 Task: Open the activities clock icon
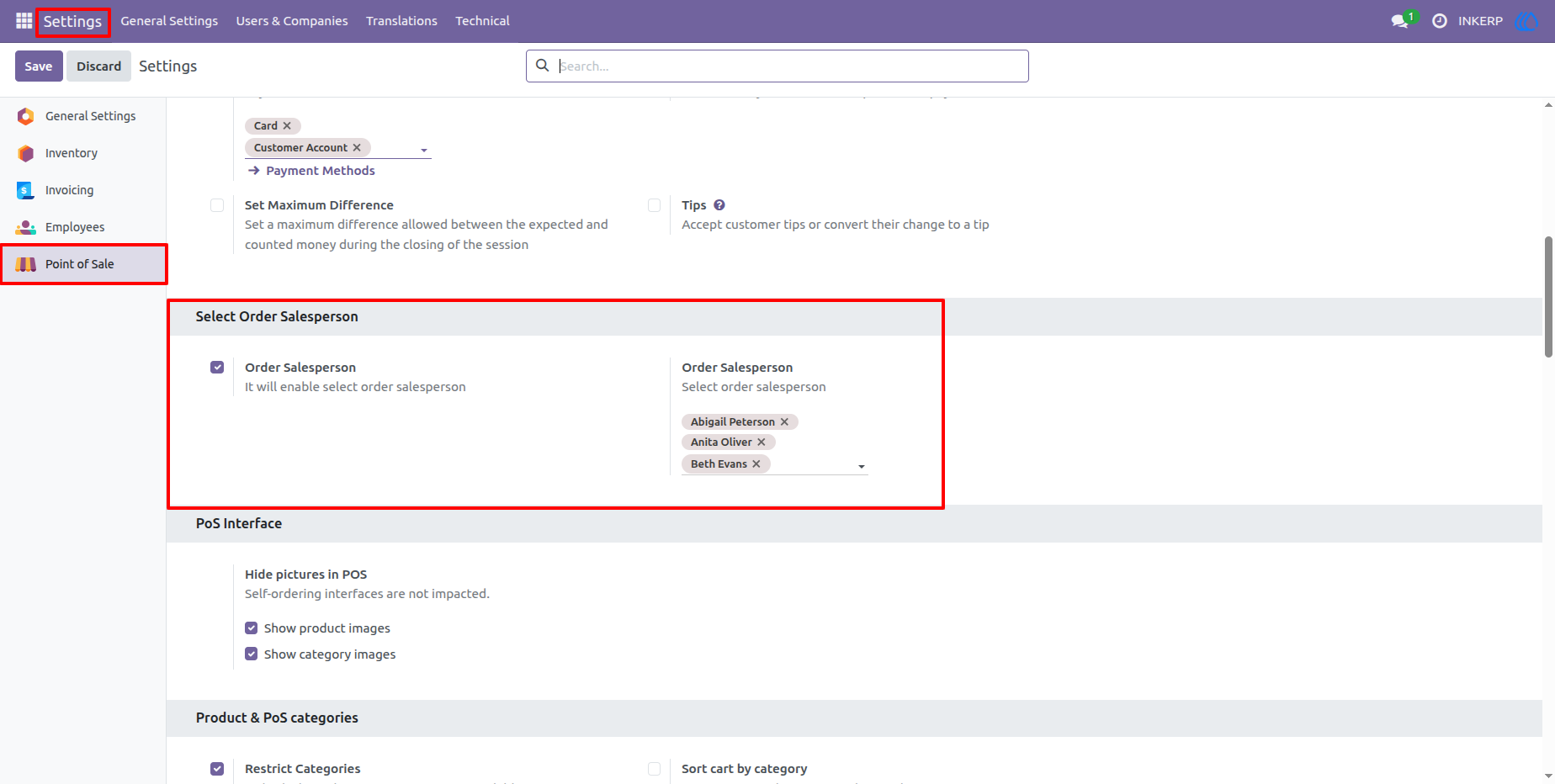point(1440,21)
